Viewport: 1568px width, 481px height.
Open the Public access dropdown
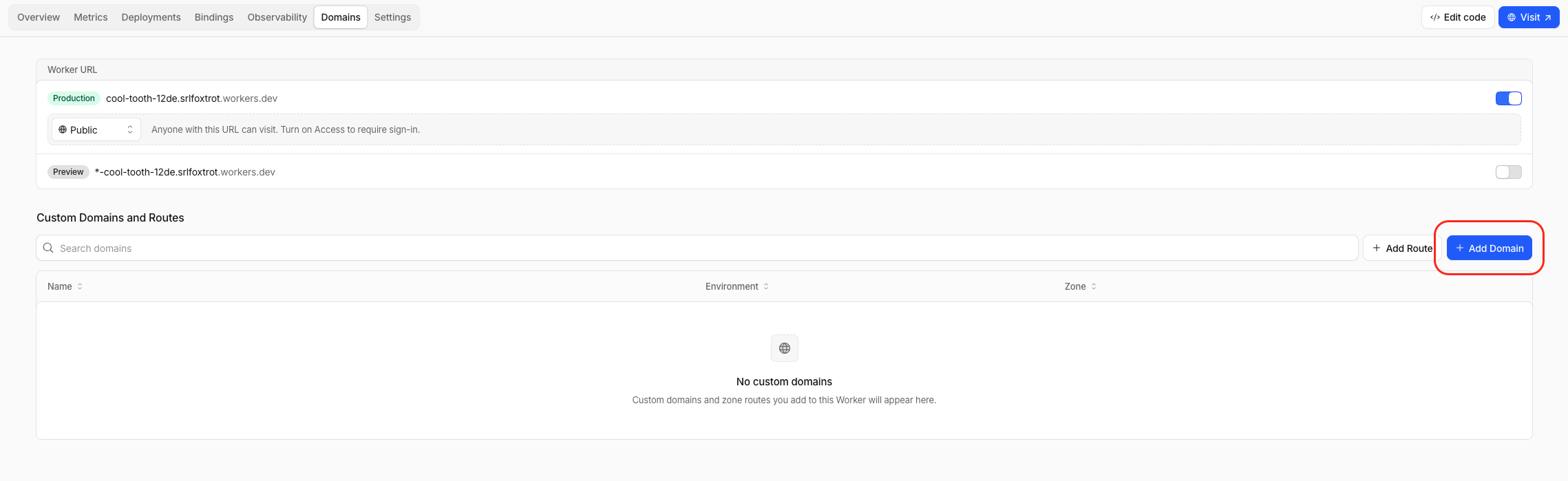pos(96,129)
